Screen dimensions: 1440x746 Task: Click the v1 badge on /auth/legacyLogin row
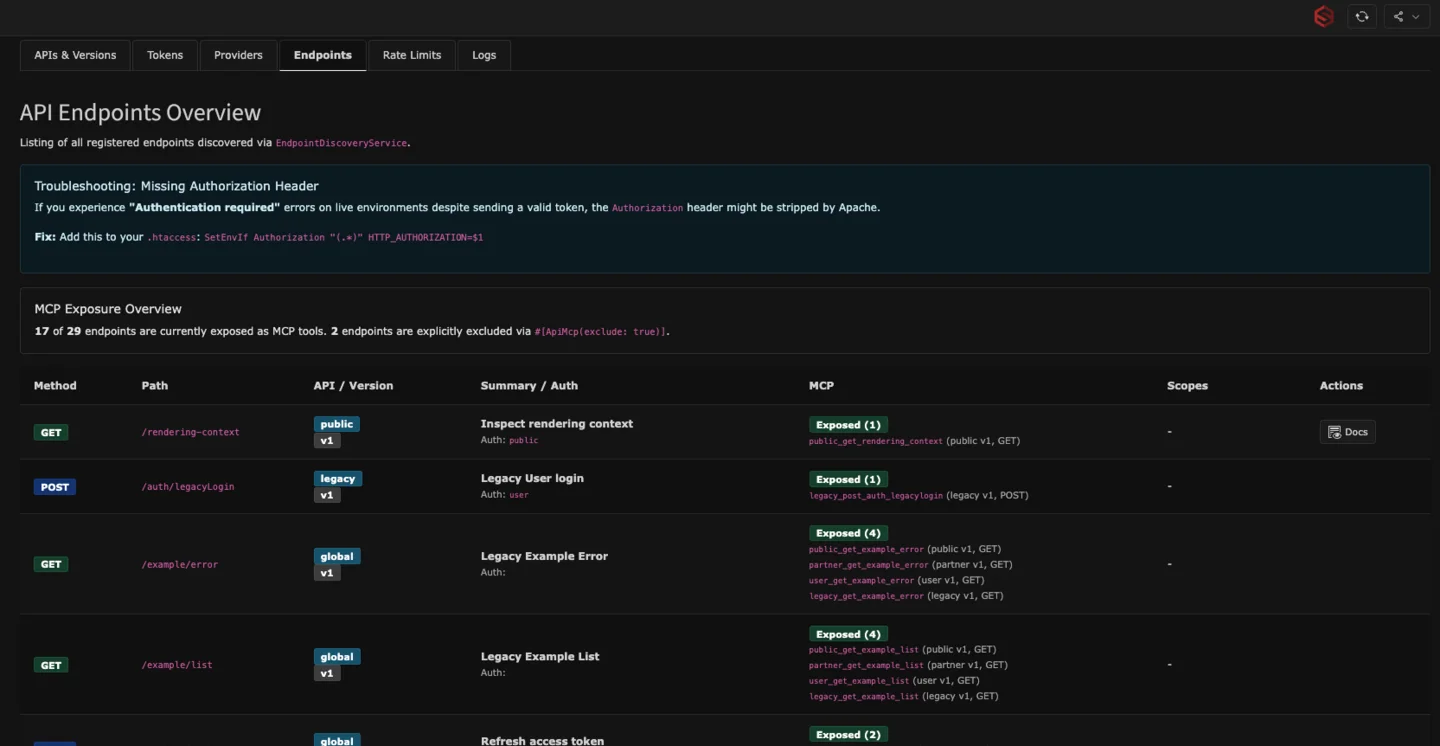point(327,495)
